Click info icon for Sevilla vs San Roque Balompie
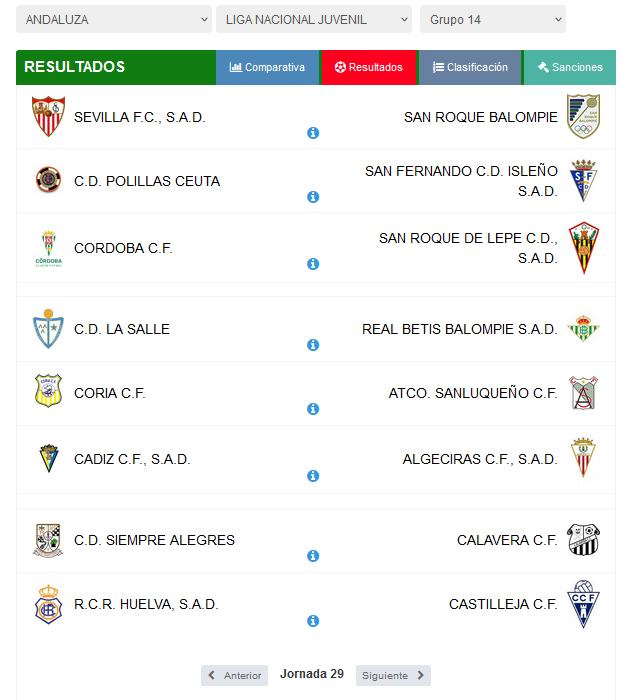The height and width of the screenshot is (700, 633). [x=313, y=133]
